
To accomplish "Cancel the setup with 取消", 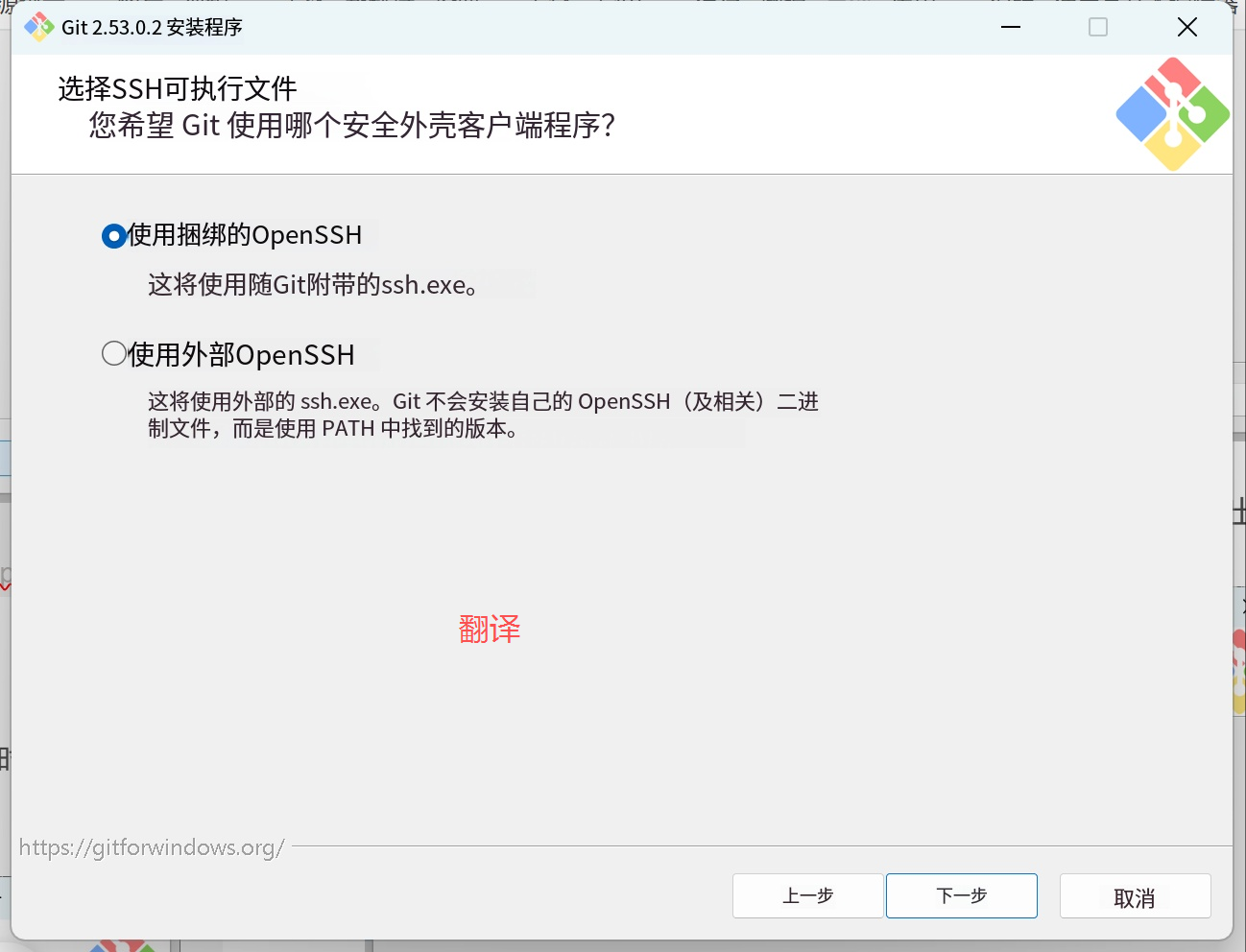I will (x=1135, y=895).
